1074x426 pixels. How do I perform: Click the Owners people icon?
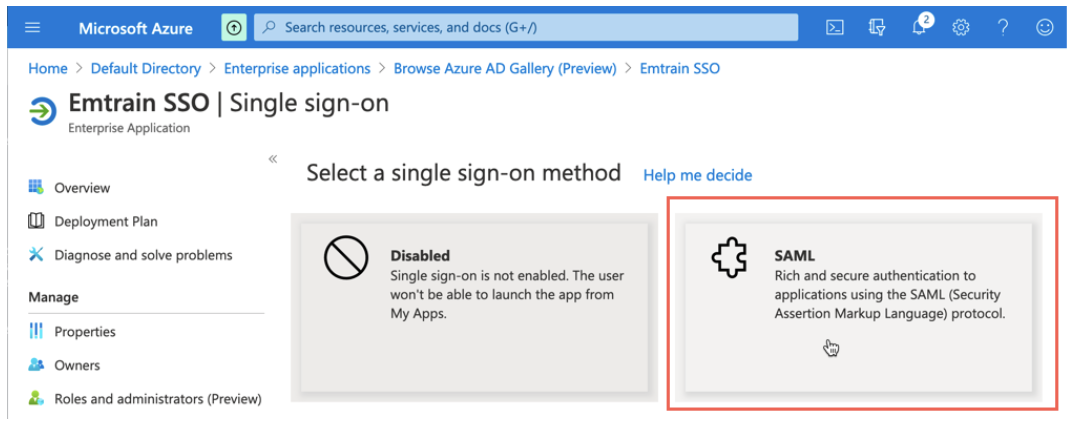(36, 364)
